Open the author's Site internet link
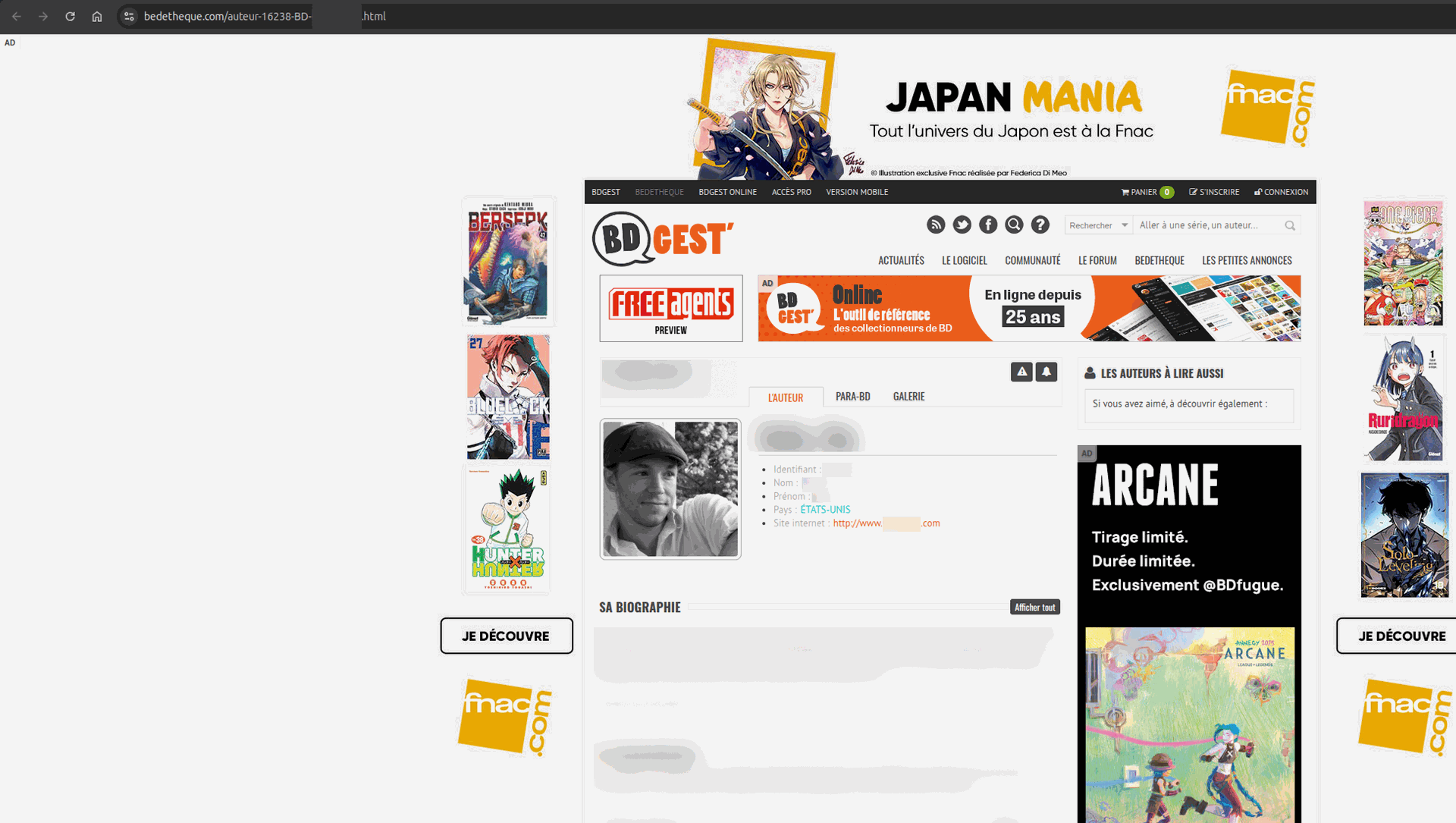This screenshot has height=823, width=1456. pyautogui.click(x=886, y=523)
